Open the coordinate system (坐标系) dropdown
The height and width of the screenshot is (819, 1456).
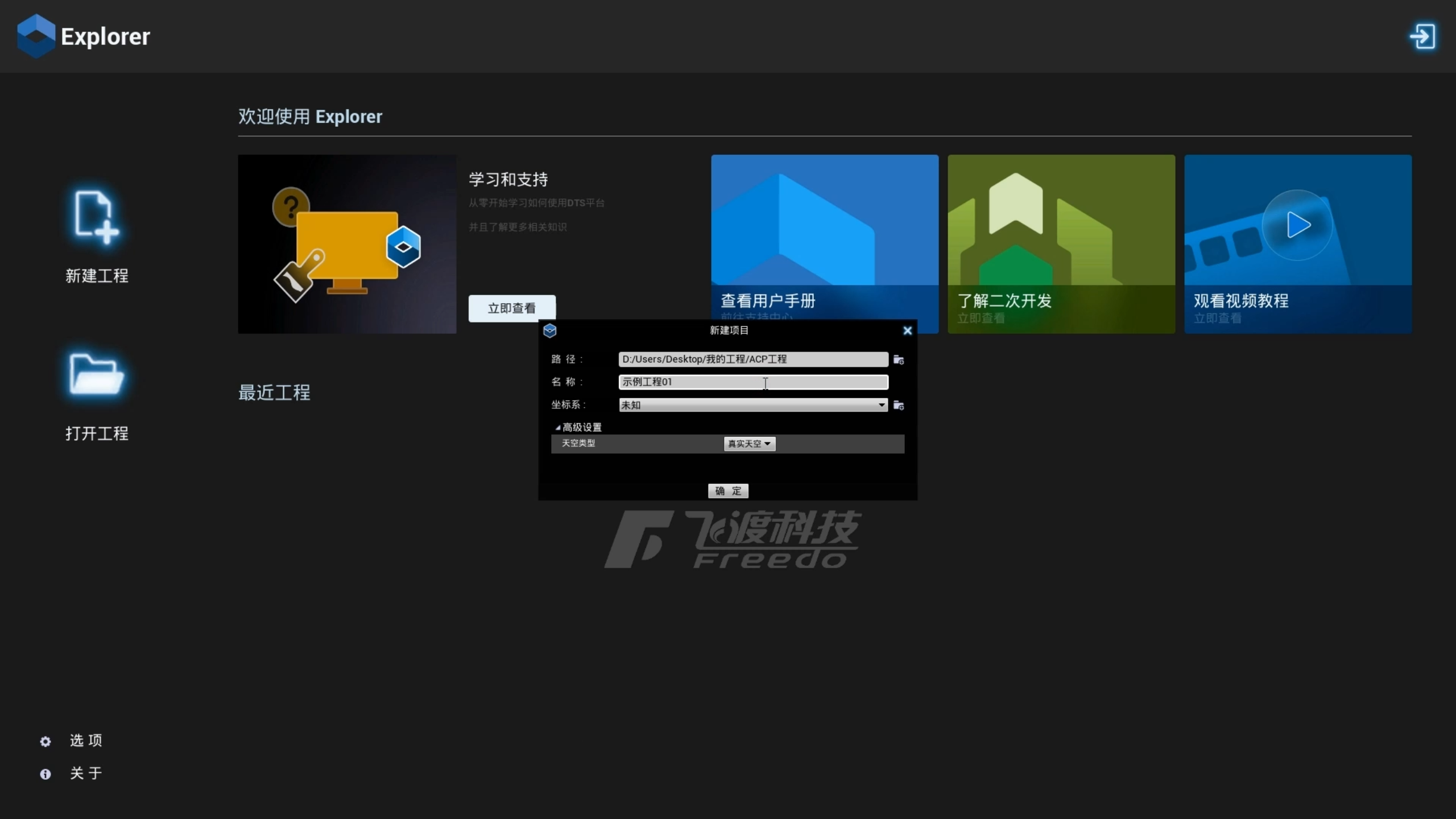point(753,405)
